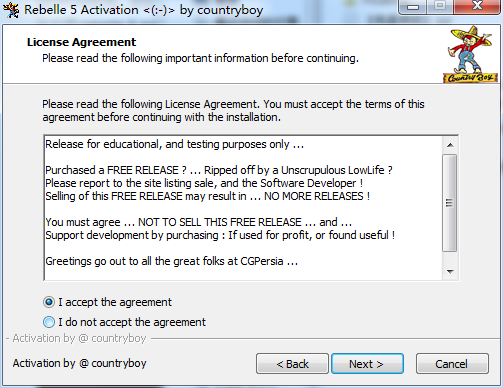
Task: Click the Country Boy mascot logo
Action: point(471,55)
